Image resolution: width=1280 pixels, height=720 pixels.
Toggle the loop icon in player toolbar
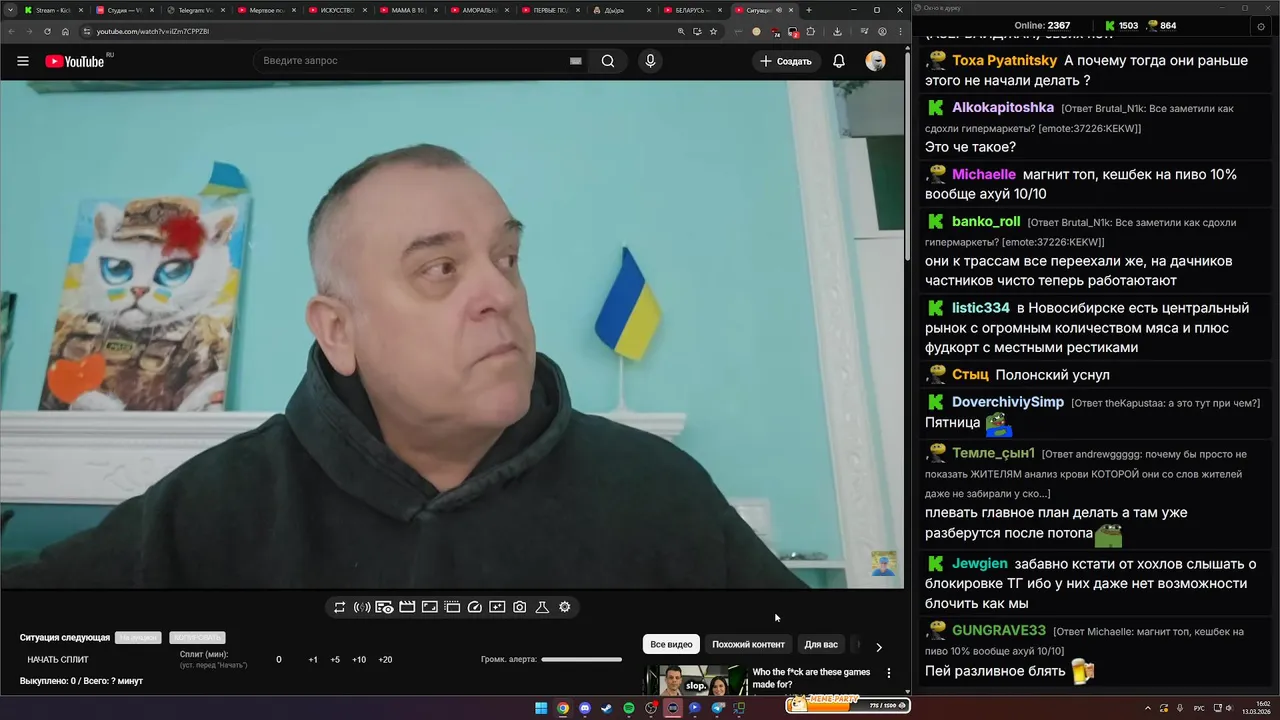coord(340,607)
